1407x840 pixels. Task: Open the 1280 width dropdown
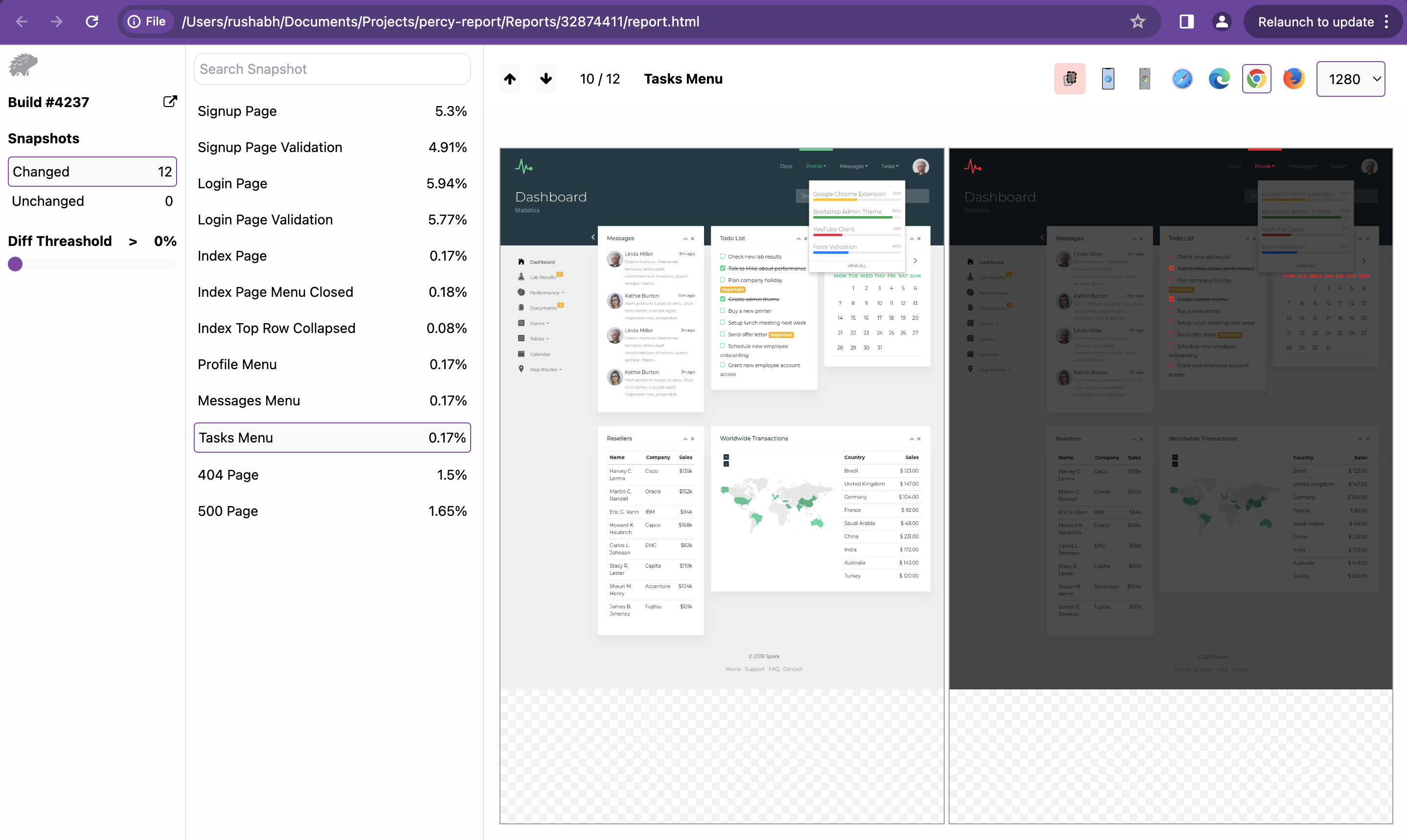(x=1350, y=79)
